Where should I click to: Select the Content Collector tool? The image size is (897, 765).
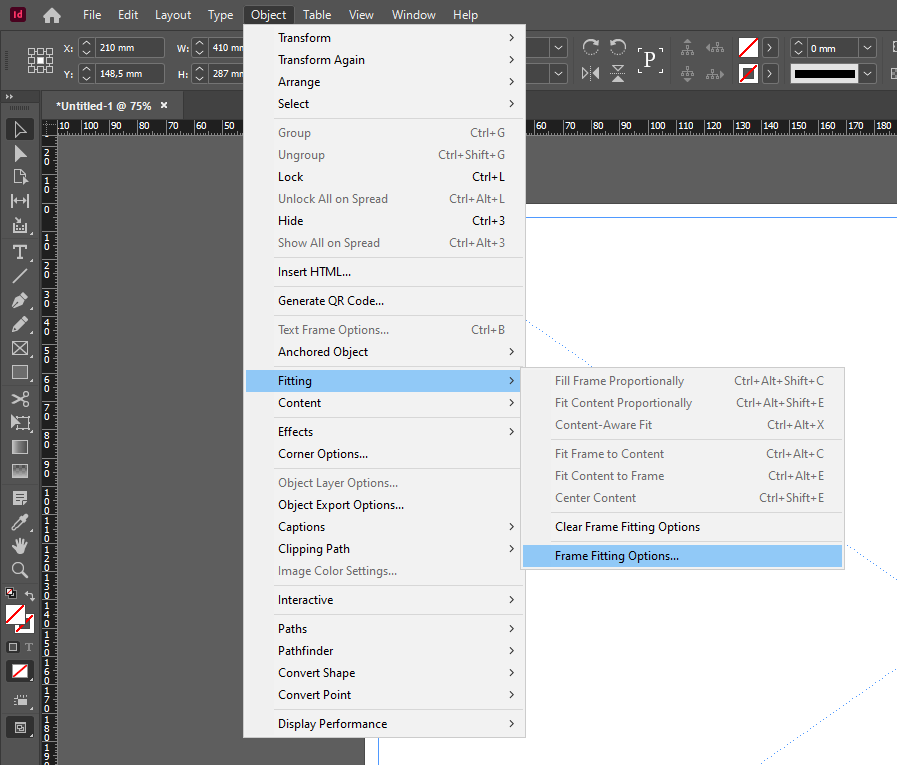point(20,225)
